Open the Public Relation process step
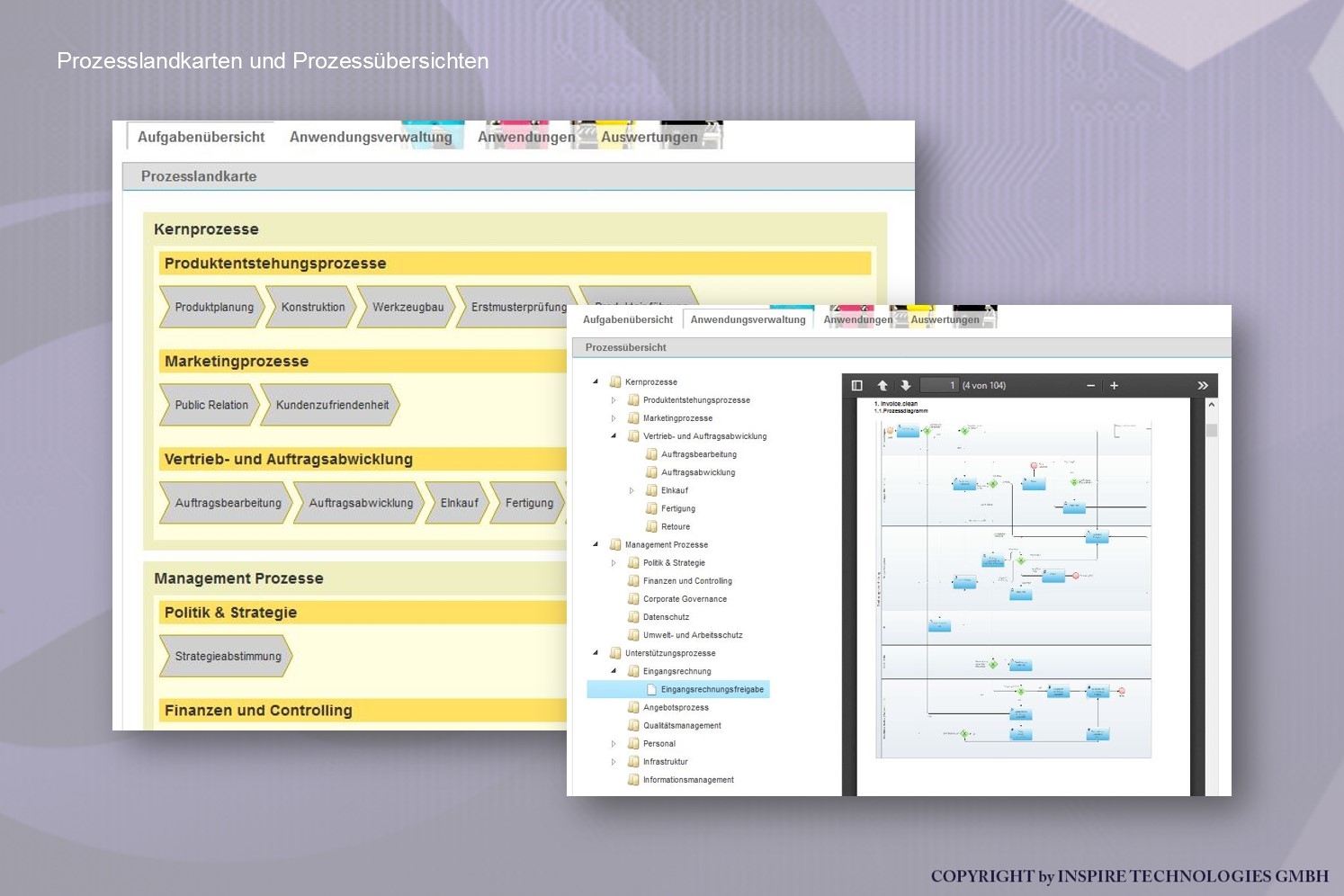Viewport: 1344px width, 896px height. click(210, 405)
